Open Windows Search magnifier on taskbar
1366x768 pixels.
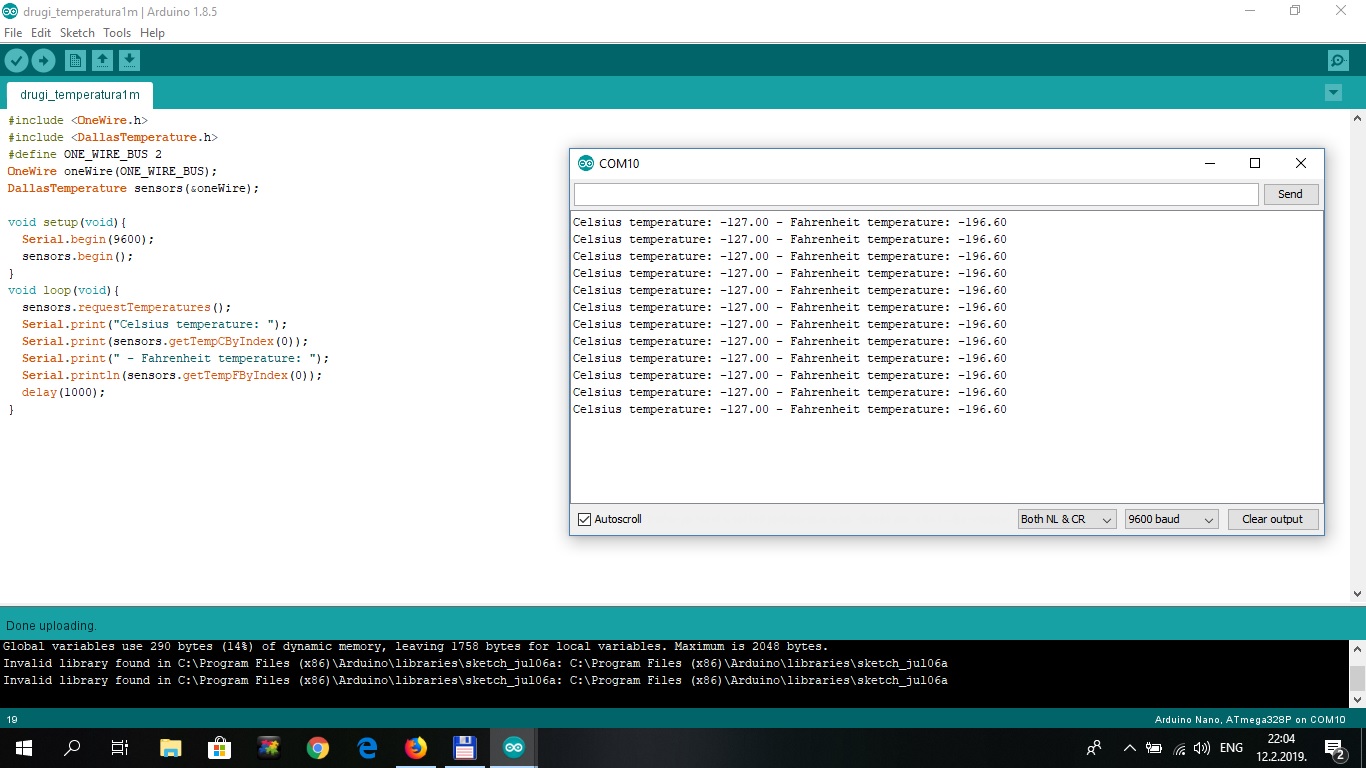tap(72, 748)
